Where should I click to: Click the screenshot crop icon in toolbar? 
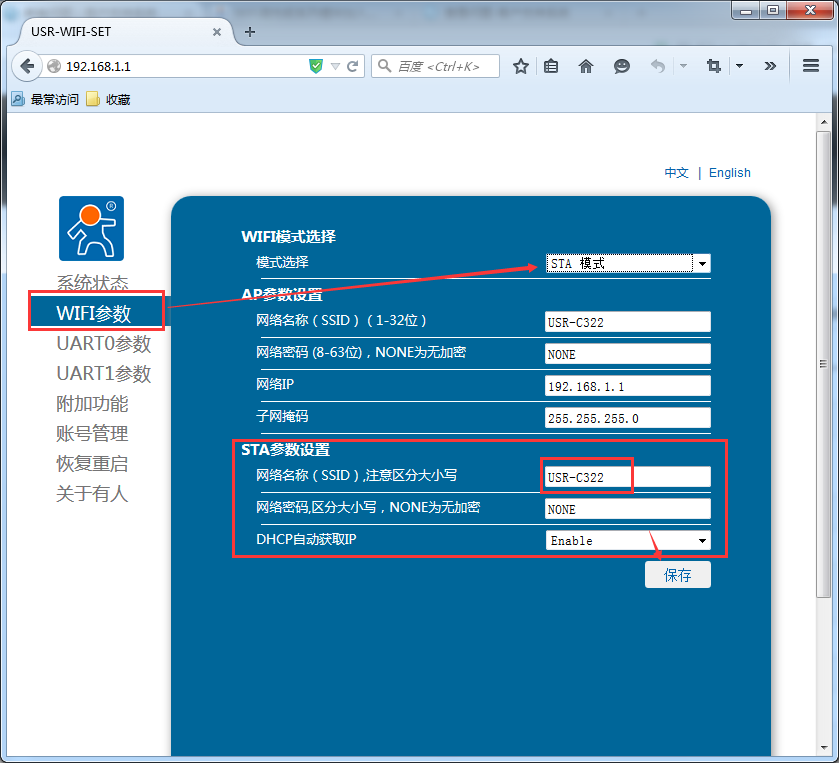pyautogui.click(x=713, y=66)
